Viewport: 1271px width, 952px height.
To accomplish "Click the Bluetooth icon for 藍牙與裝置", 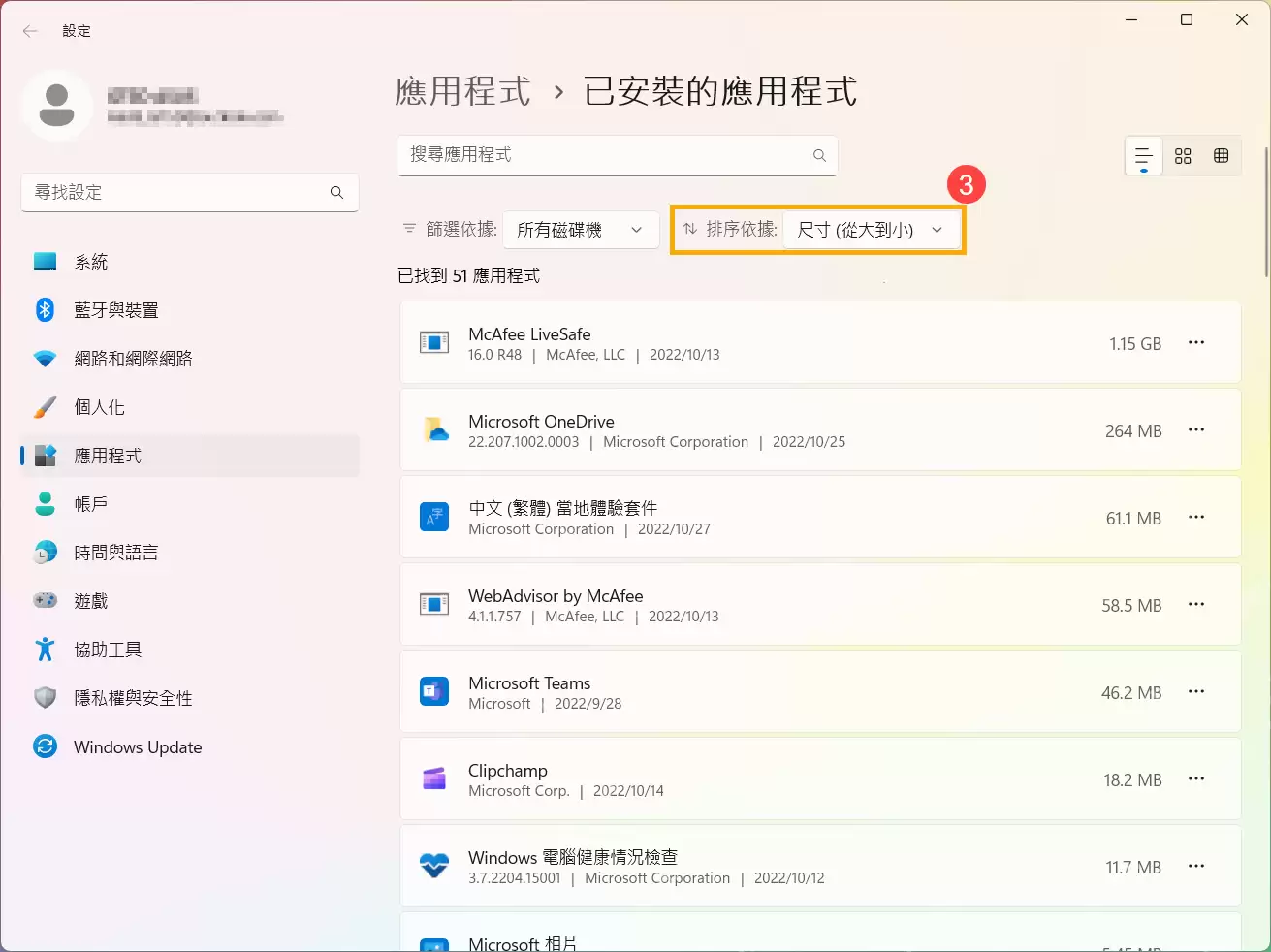I will 46,310.
